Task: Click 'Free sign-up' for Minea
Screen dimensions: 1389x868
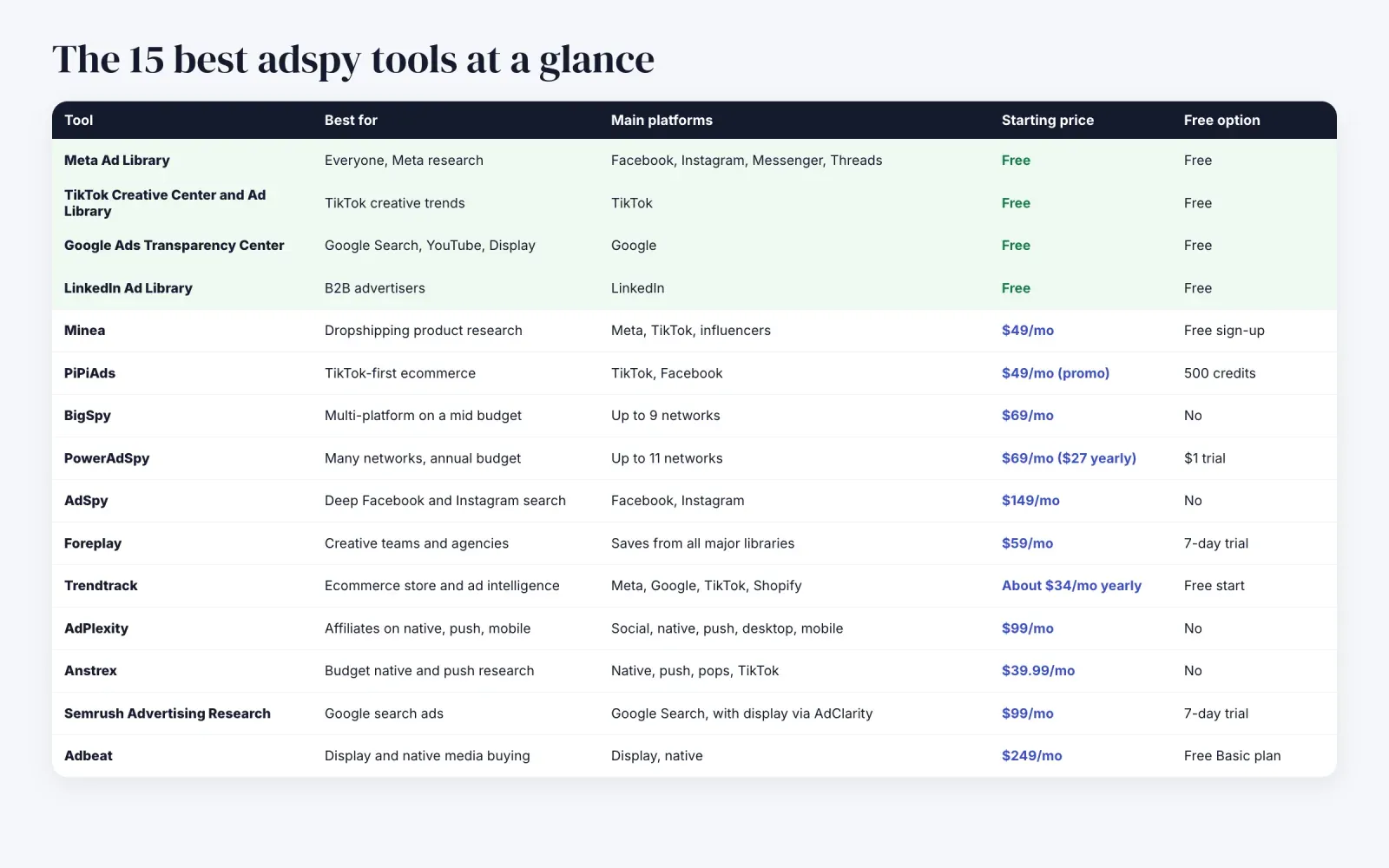Action: (1224, 331)
